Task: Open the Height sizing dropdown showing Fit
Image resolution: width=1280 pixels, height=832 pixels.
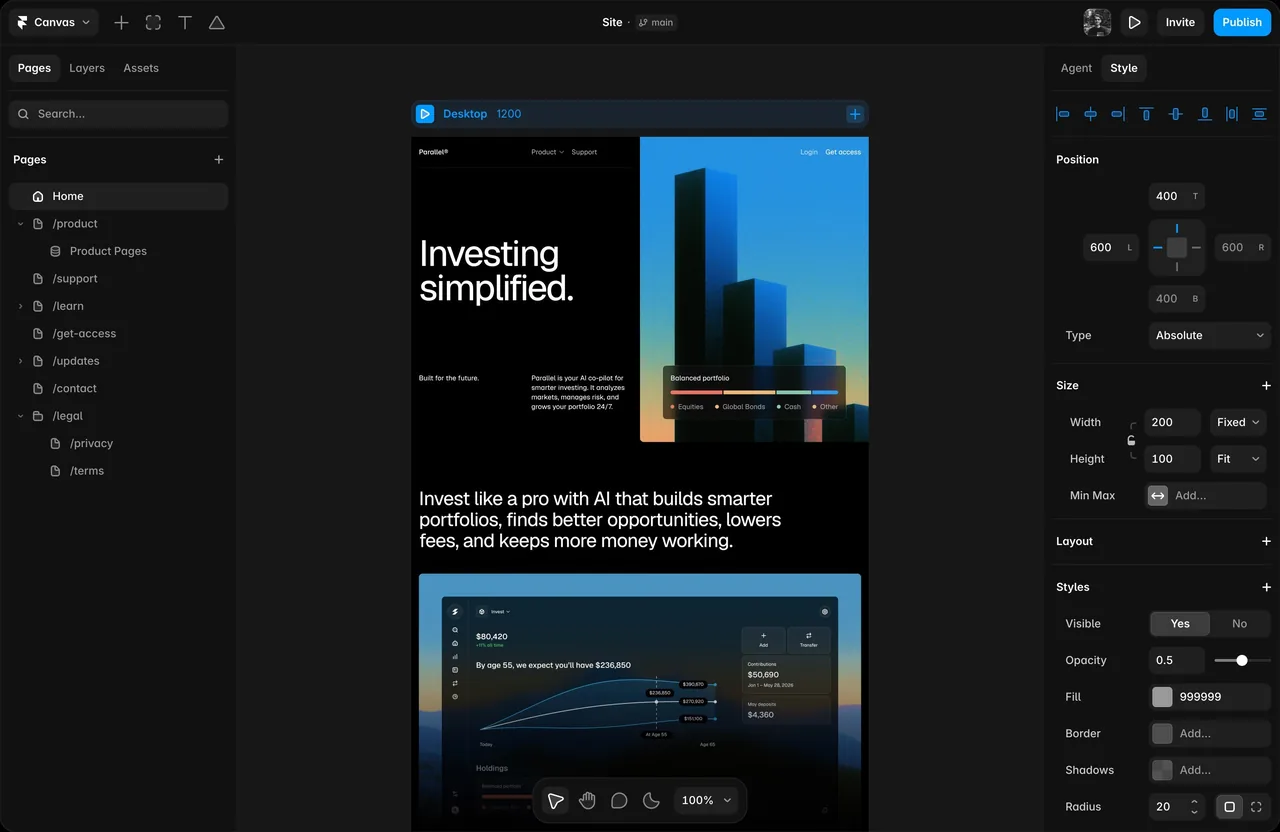Action: point(1238,459)
